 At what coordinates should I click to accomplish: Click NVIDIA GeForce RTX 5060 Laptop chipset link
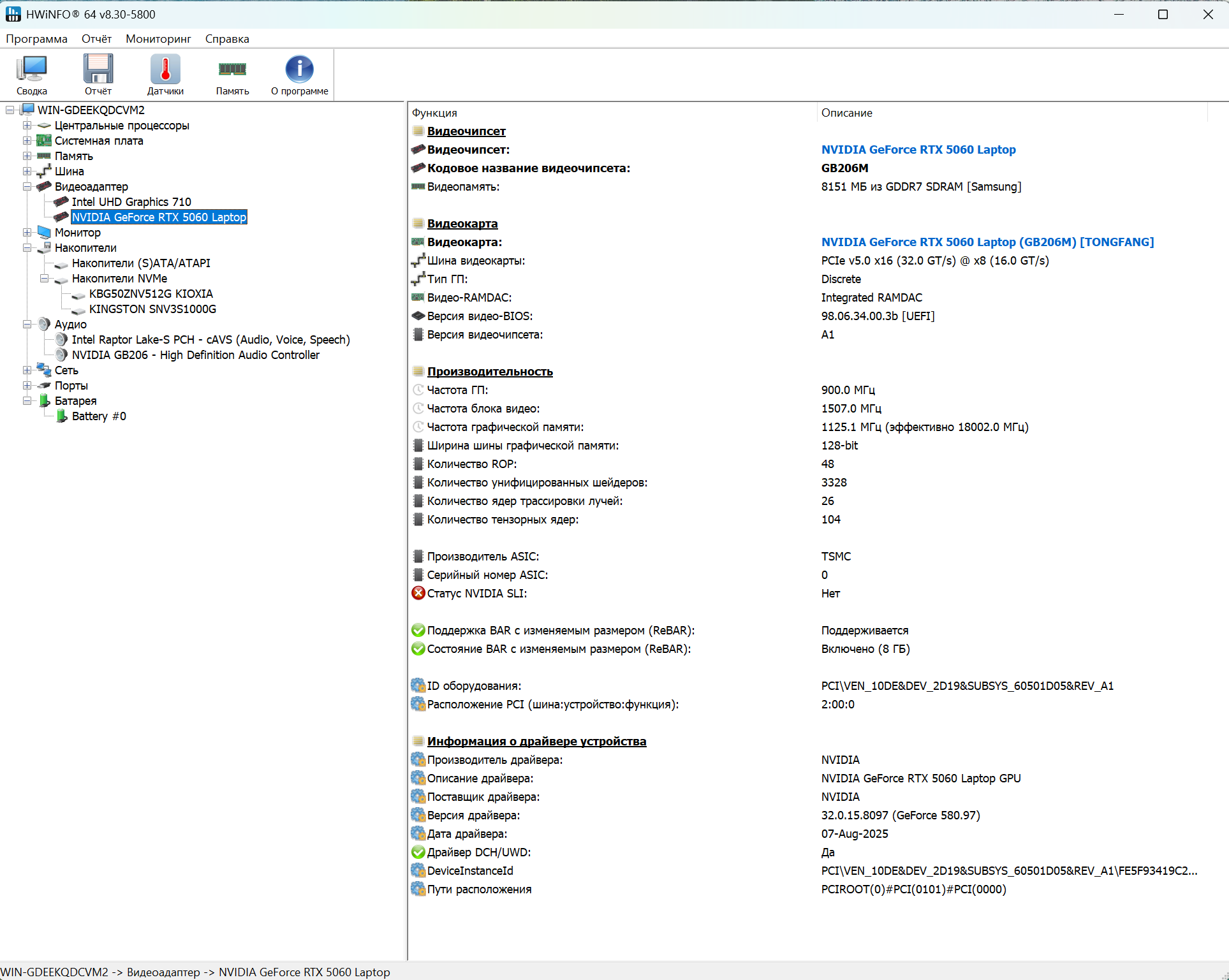pos(918,150)
